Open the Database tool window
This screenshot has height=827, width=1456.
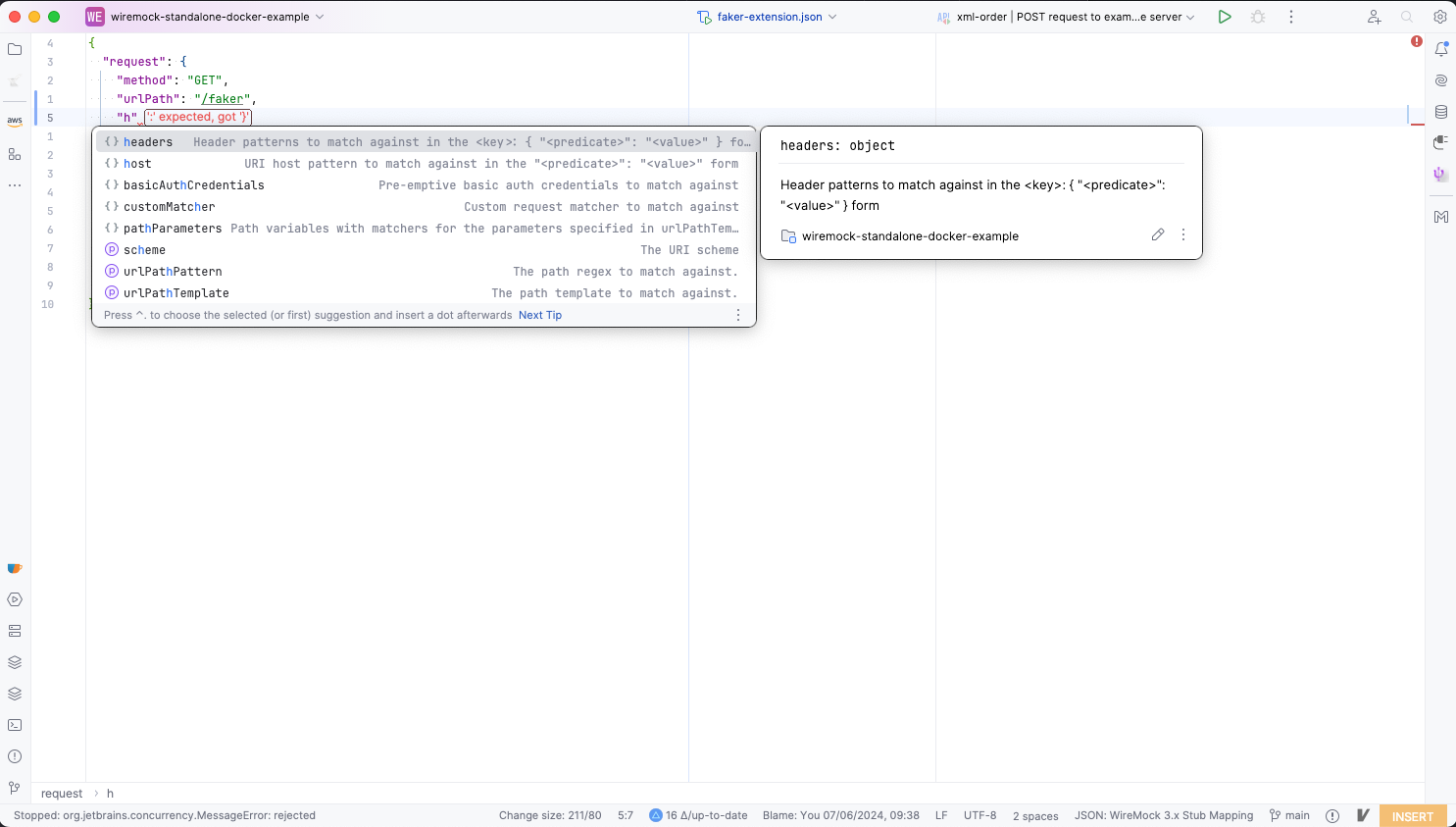[x=1441, y=112]
